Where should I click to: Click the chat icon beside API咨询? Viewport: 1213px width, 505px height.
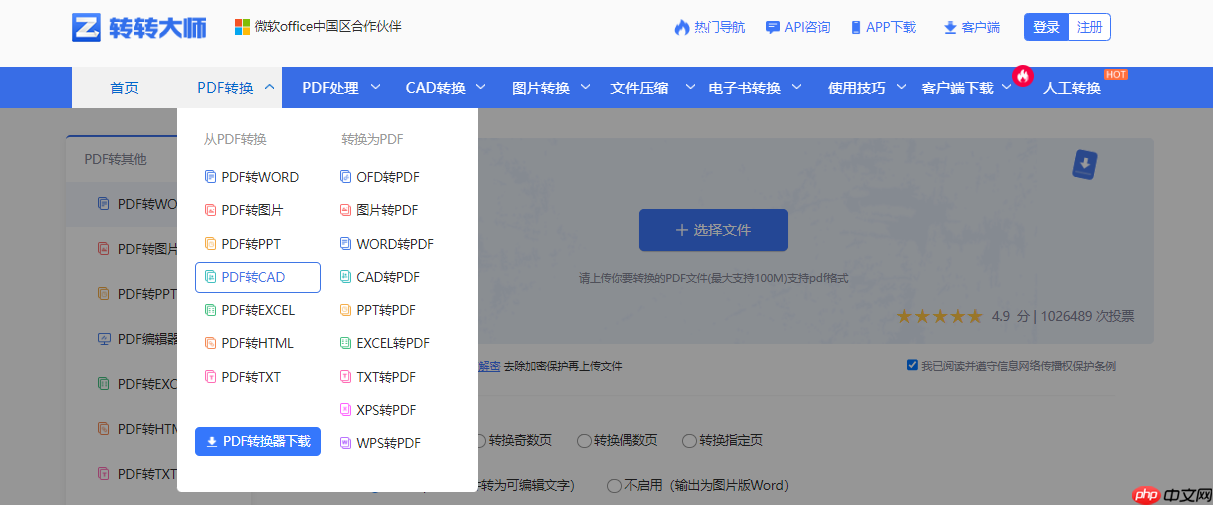(x=772, y=28)
